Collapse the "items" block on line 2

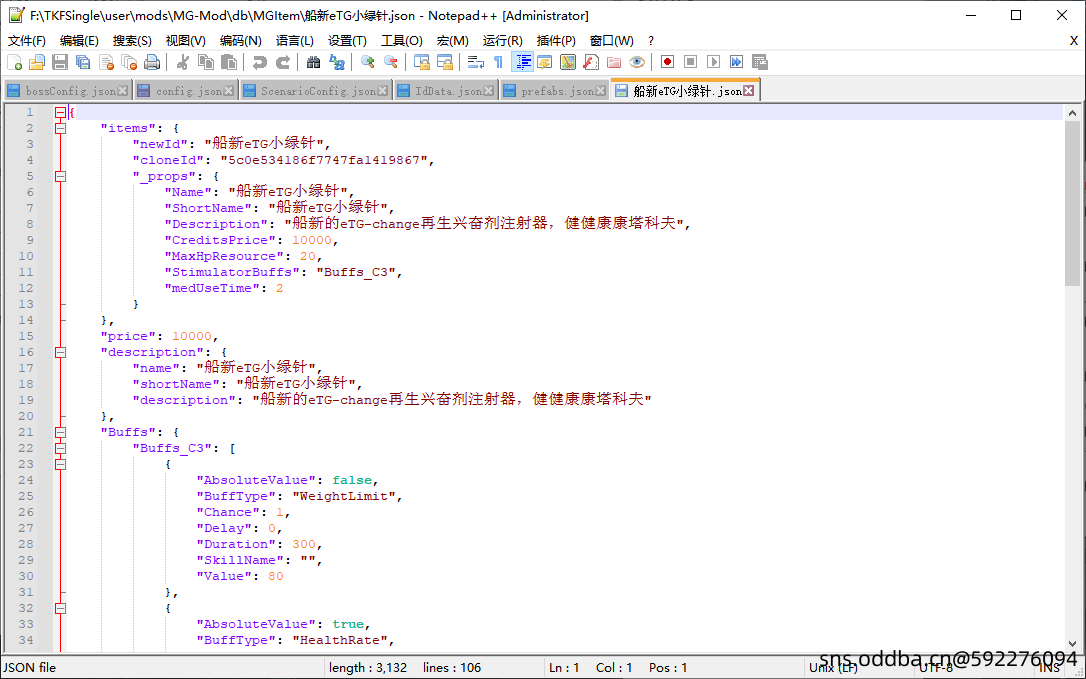point(60,128)
